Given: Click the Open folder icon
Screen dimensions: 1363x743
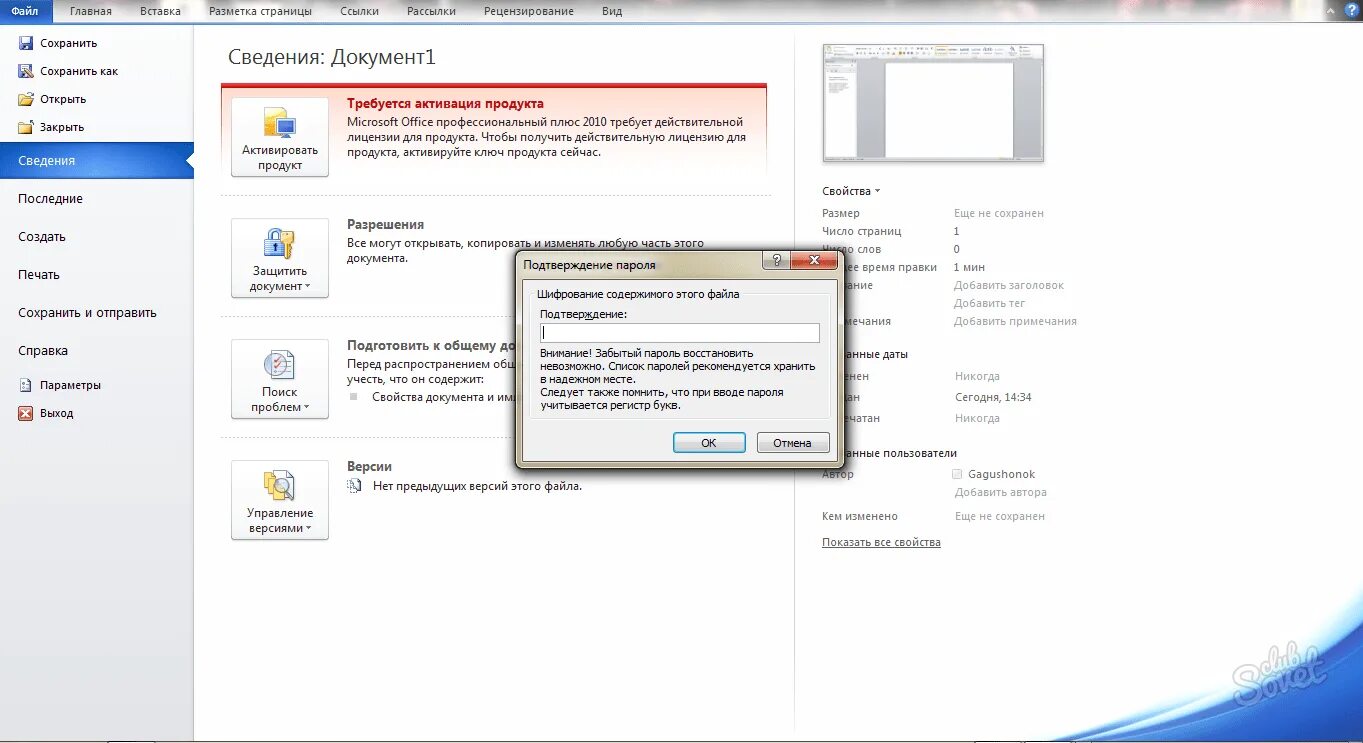Looking at the screenshot, I should tap(26, 99).
